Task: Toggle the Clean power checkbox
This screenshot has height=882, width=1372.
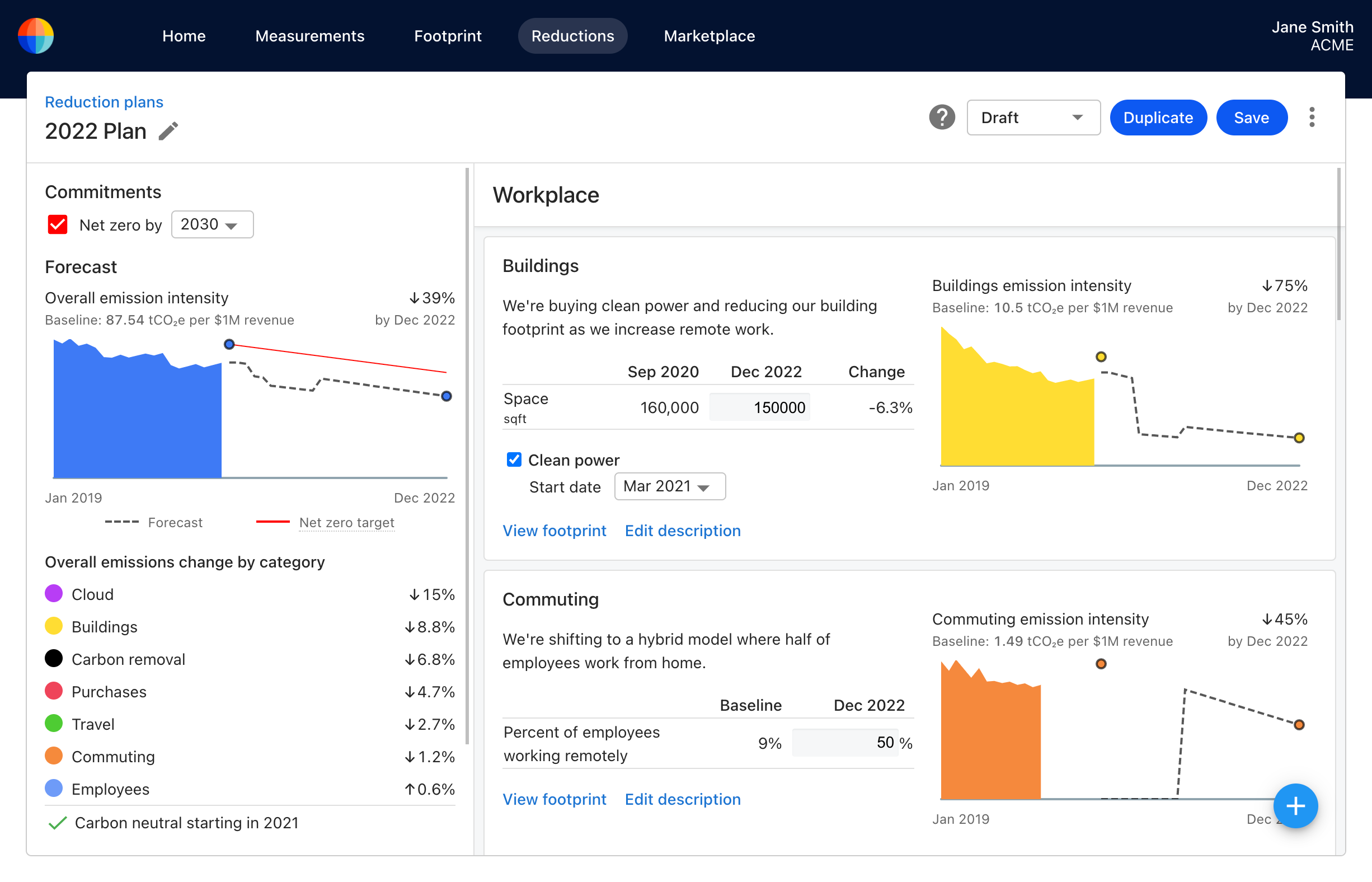Action: pyautogui.click(x=514, y=459)
